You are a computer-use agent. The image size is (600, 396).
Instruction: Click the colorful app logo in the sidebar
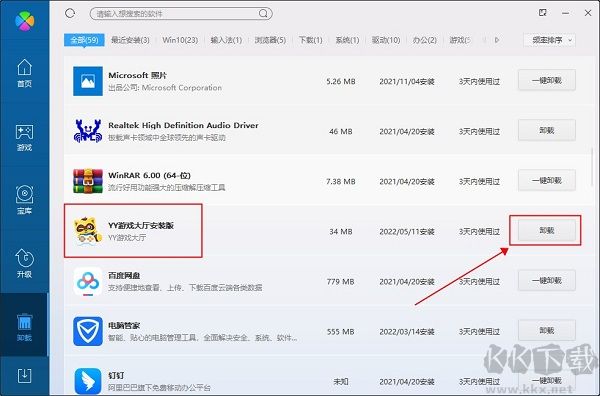pyautogui.click(x=24, y=20)
